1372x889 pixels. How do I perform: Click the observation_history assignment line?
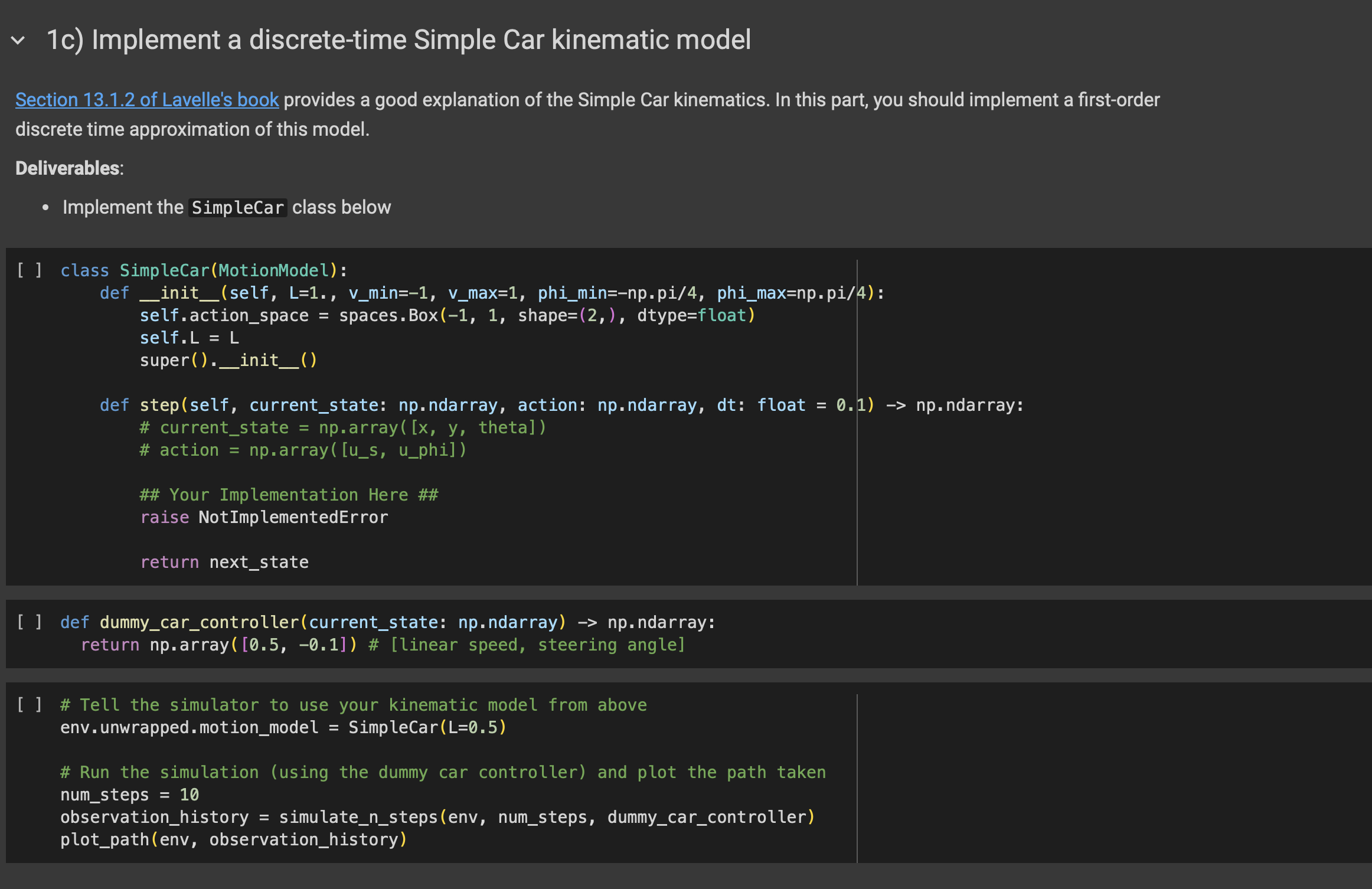[x=437, y=816]
